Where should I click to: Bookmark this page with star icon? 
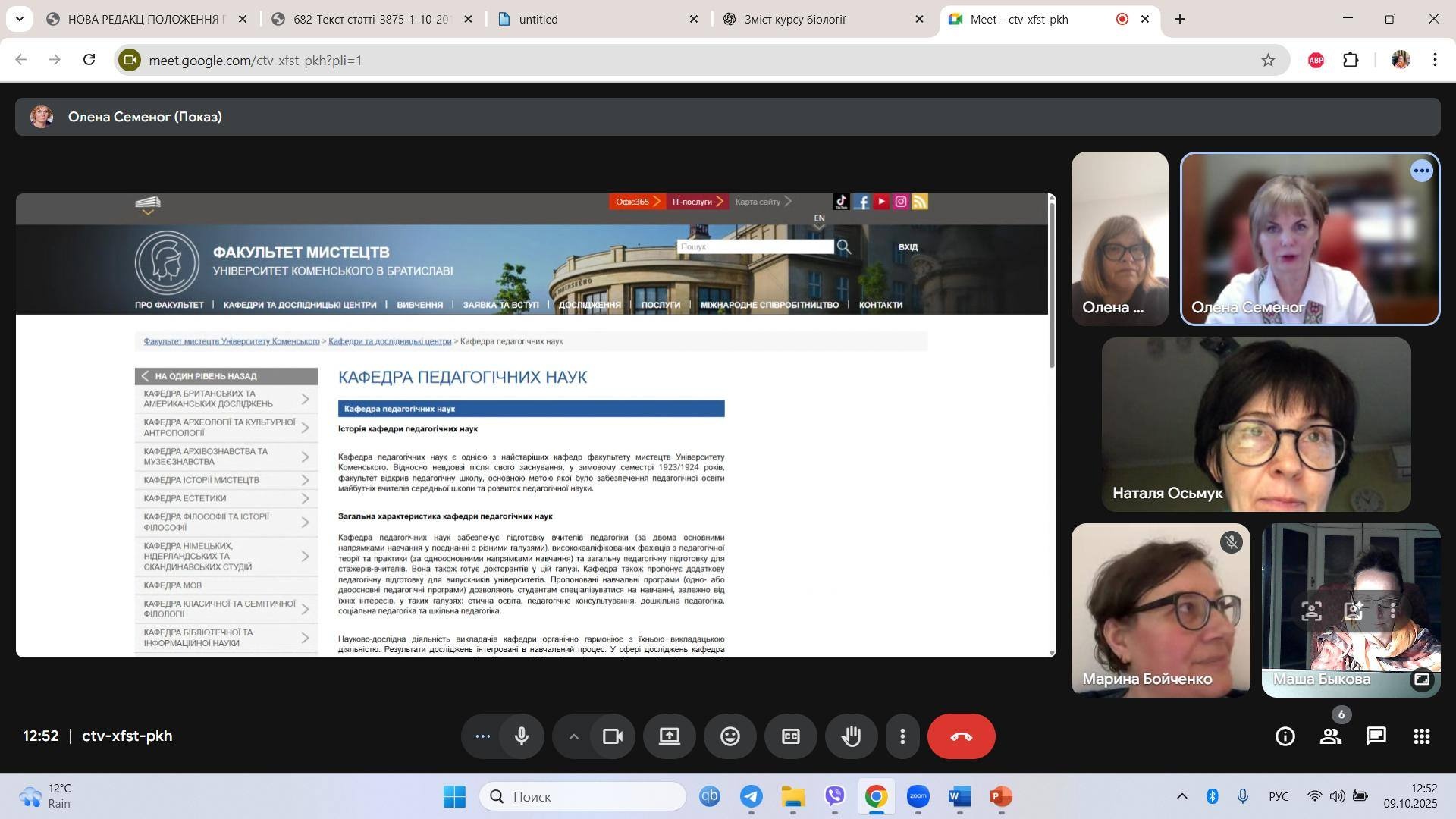(1268, 60)
